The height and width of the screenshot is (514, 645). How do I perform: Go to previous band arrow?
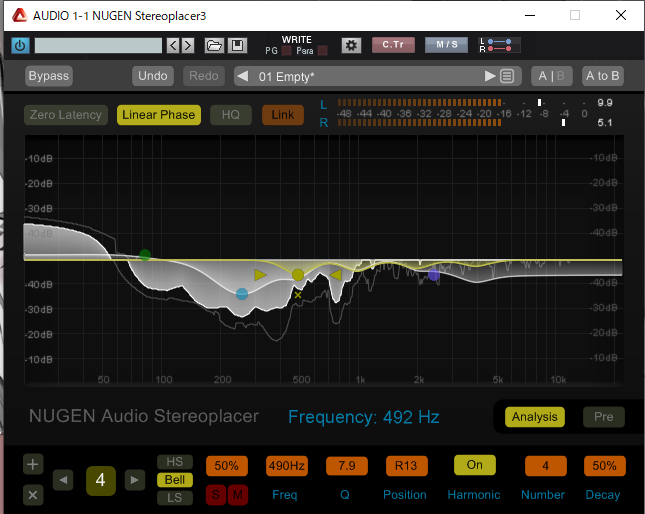pyautogui.click(x=63, y=480)
